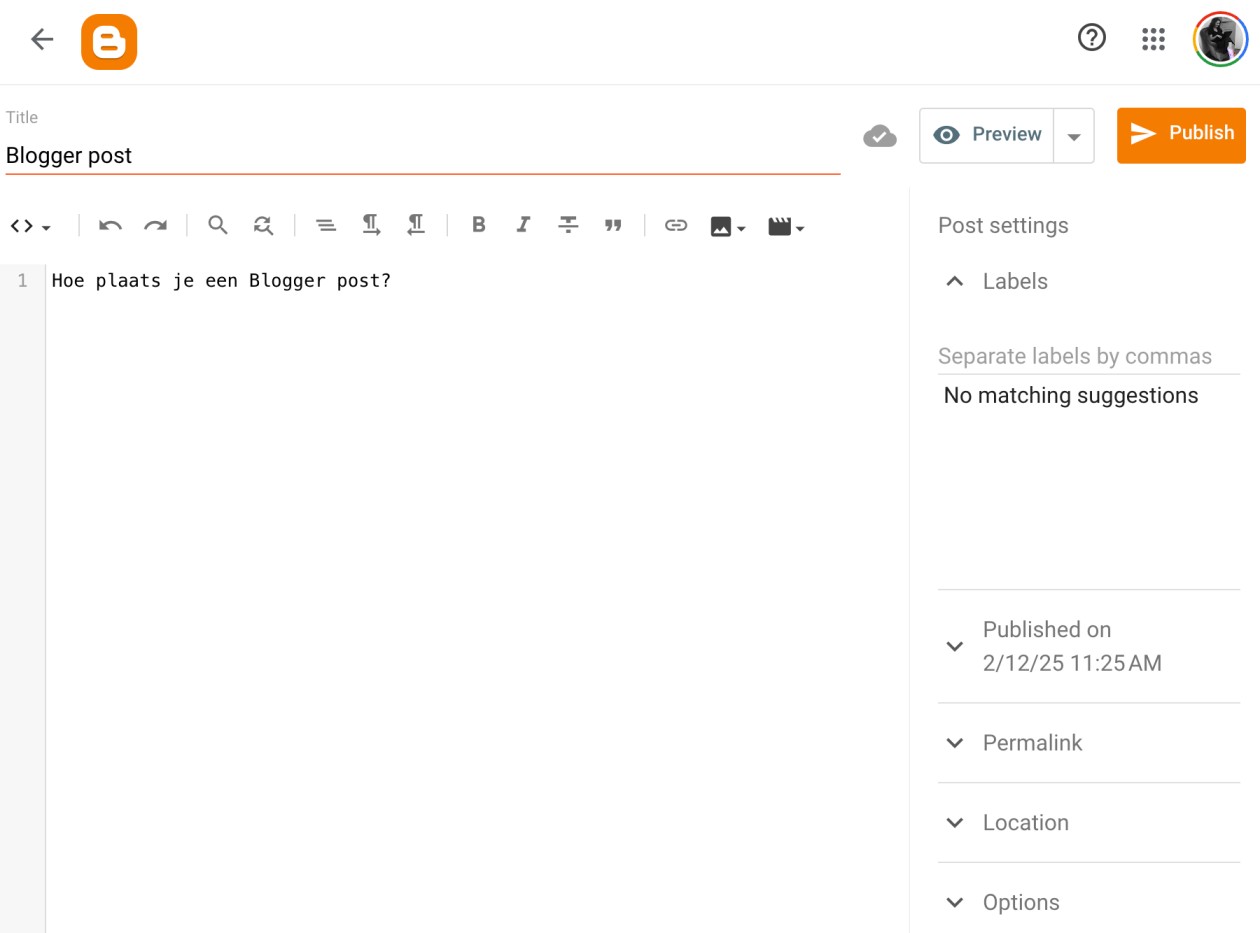Expand the Permalink section
The image size is (1260, 933).
[1088, 743]
